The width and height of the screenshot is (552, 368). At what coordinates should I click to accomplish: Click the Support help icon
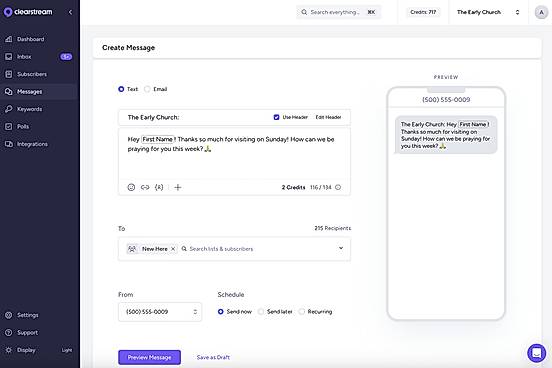tap(9, 332)
